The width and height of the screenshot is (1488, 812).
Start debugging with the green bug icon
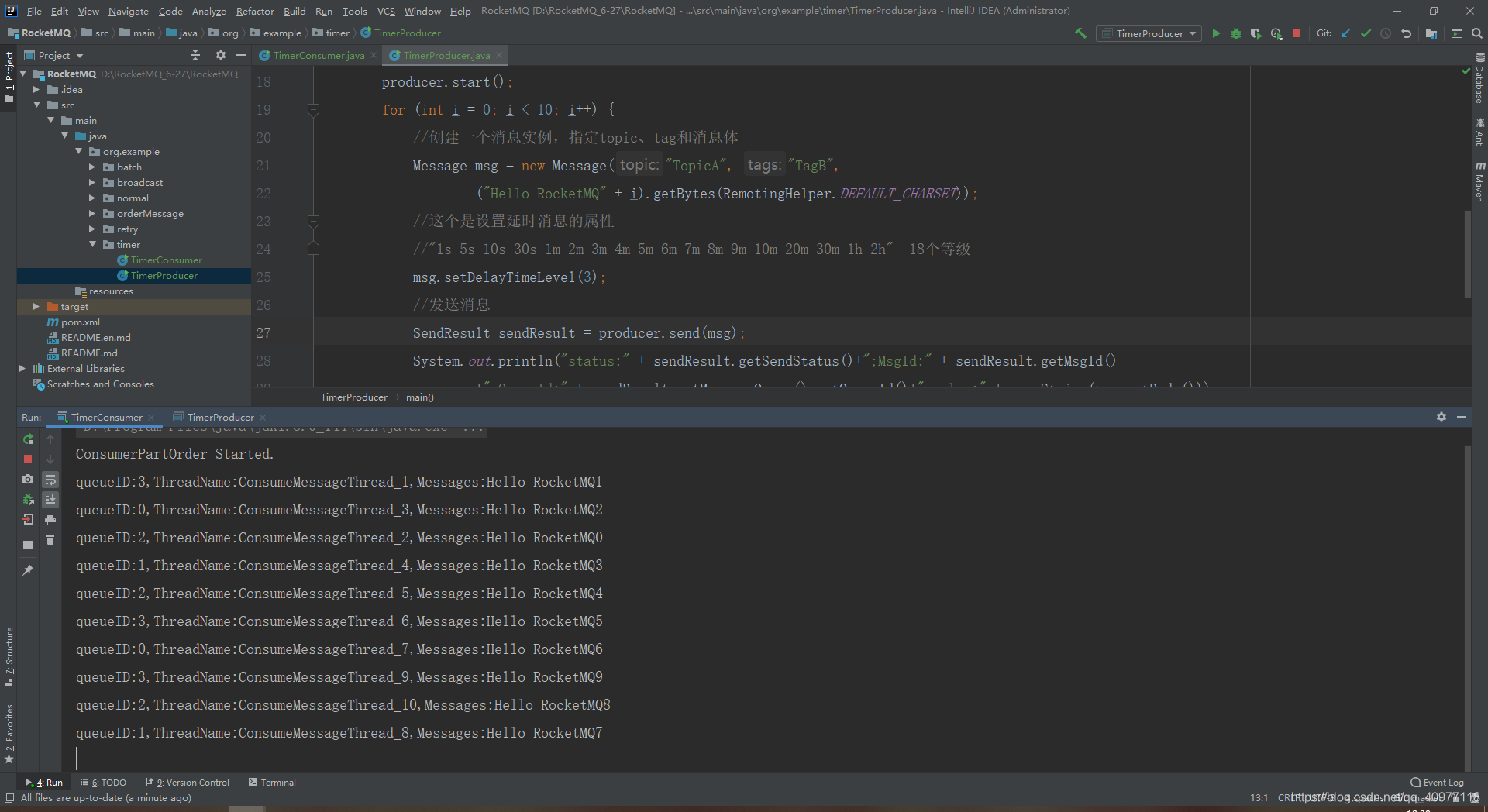[x=1236, y=33]
